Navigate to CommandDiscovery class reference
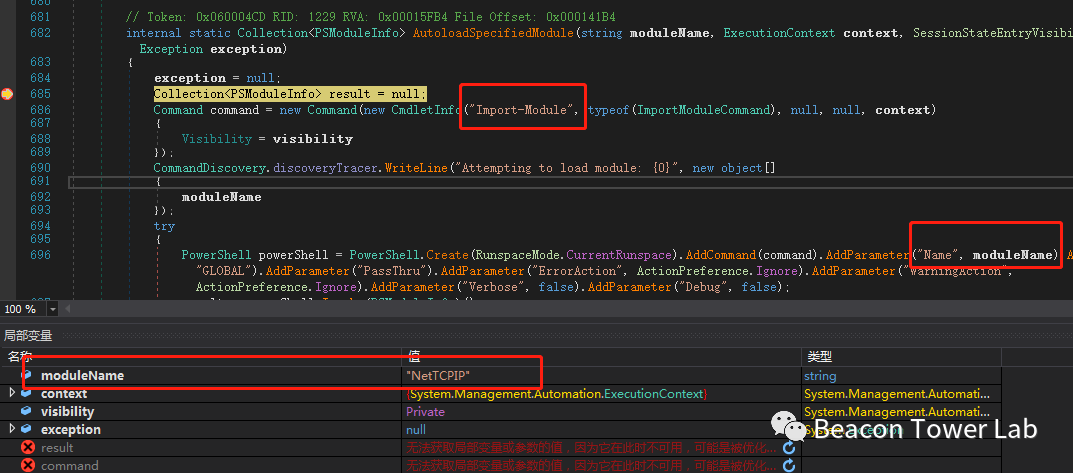Screen dimensions: 1073x473 tap(206, 168)
